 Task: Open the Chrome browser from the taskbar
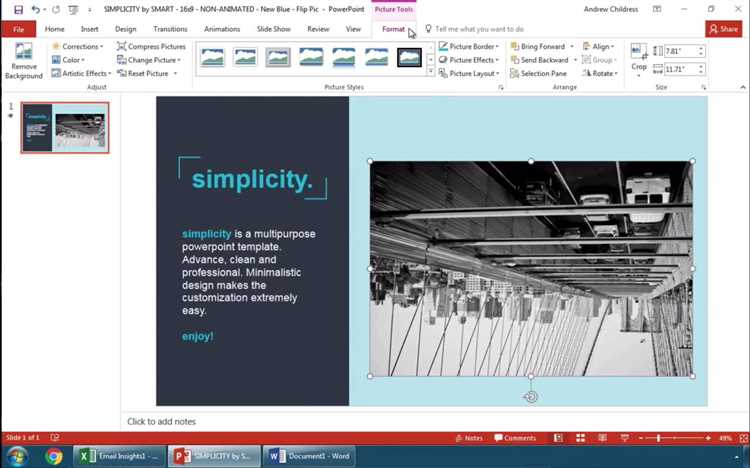pos(54,456)
